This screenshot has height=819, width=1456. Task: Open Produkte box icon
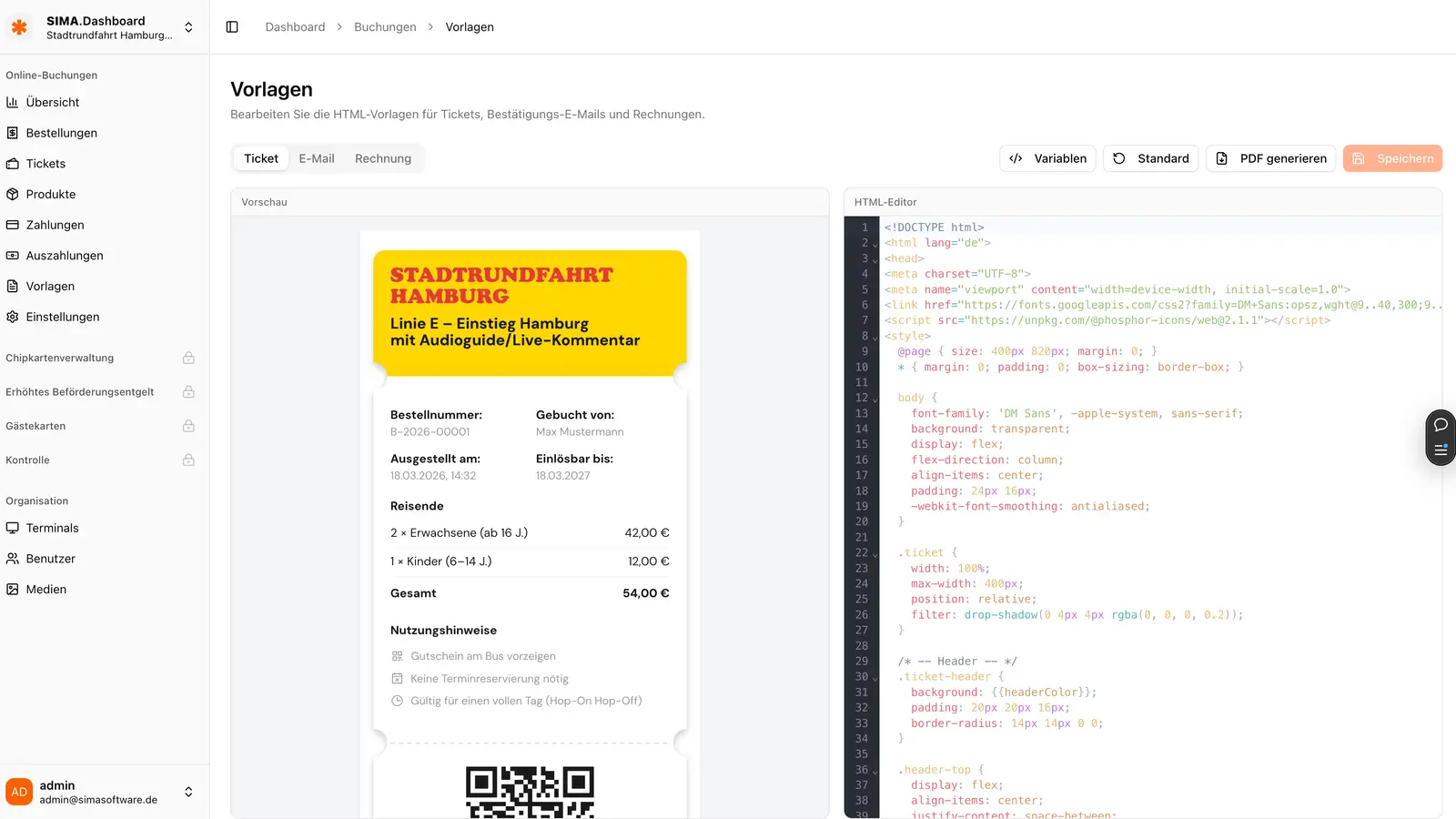[x=13, y=194]
